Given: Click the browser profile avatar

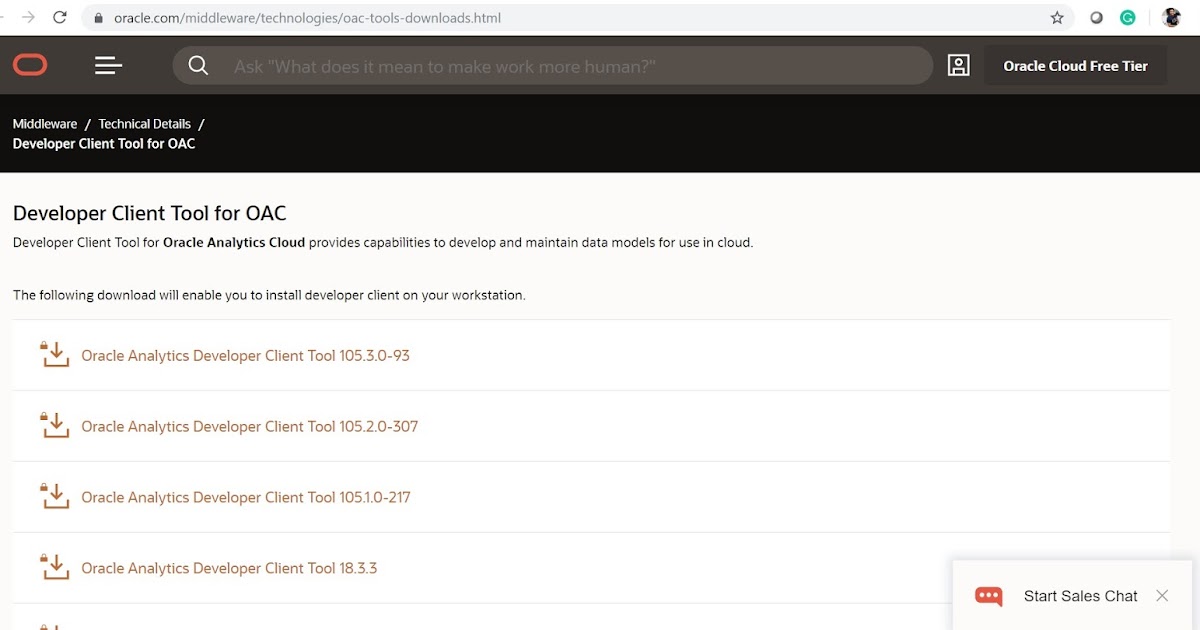Looking at the screenshot, I should pos(1170,17).
